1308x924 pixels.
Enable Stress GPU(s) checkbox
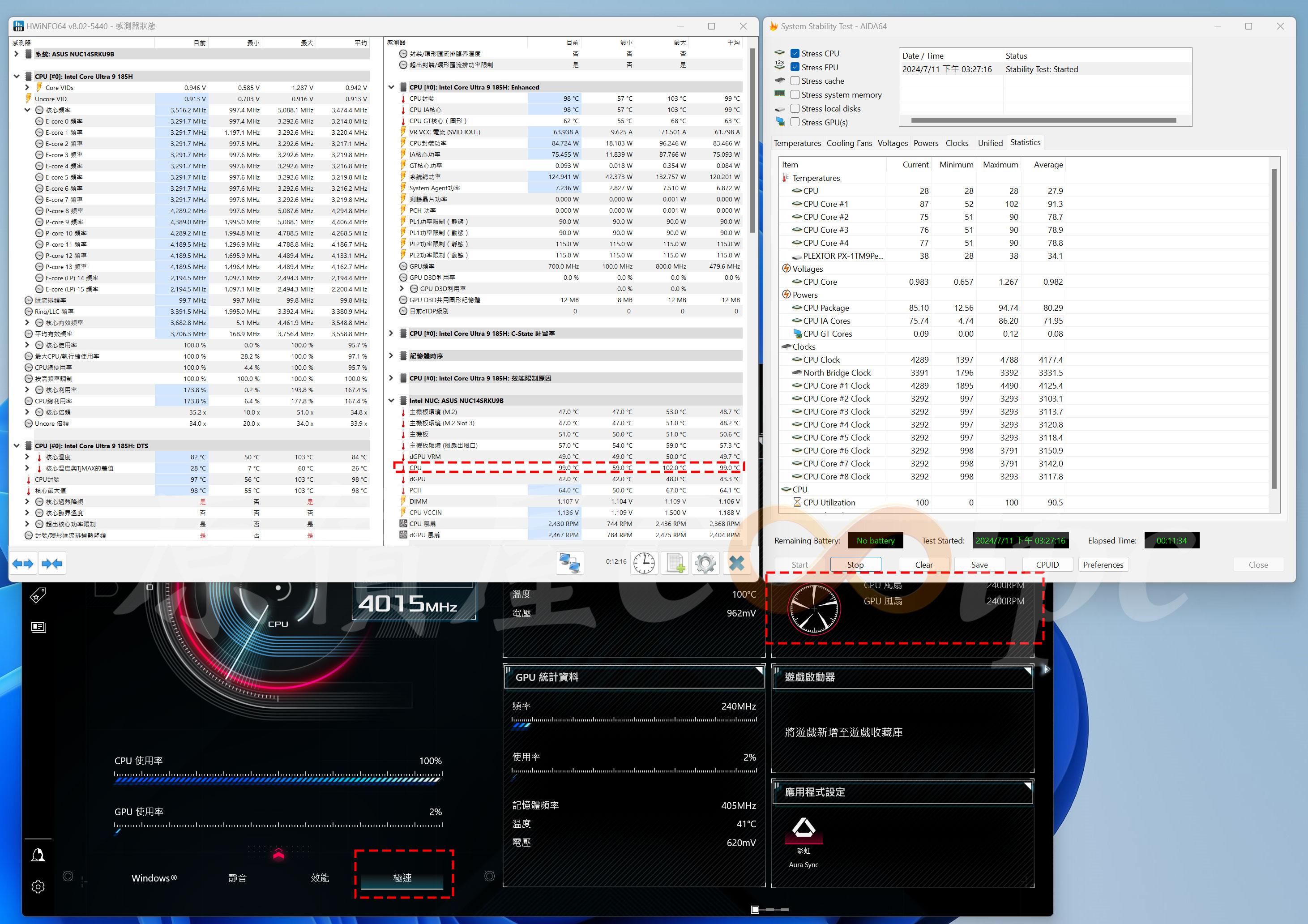795,122
